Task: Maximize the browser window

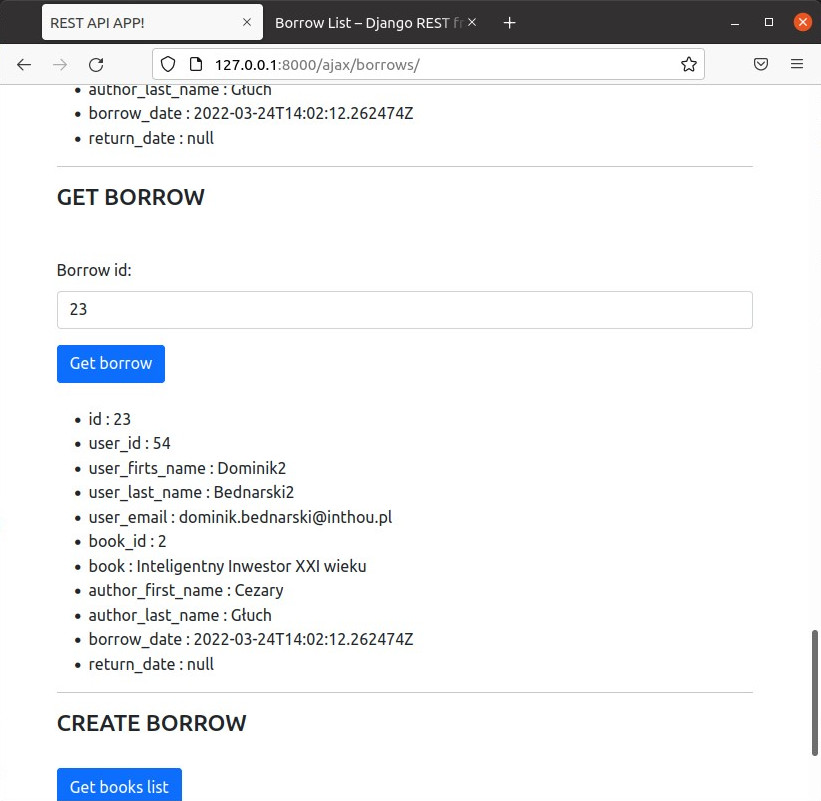Action: tap(769, 22)
